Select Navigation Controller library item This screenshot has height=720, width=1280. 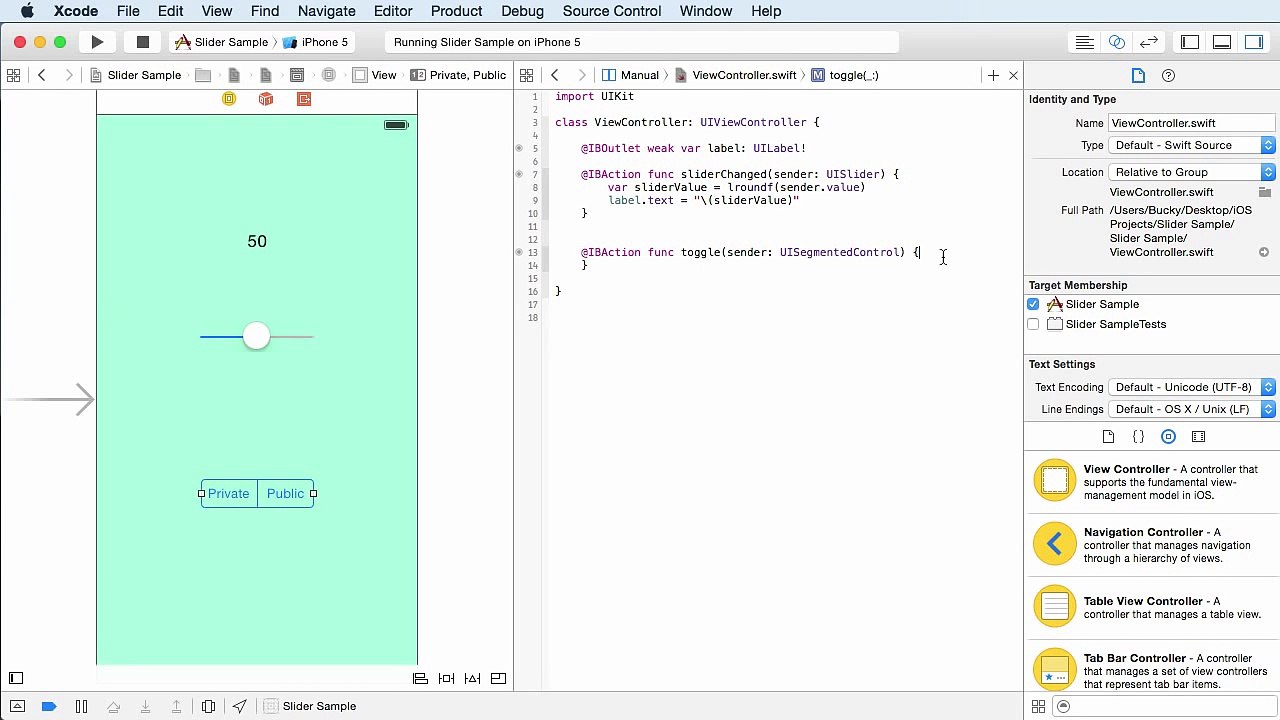tap(1150, 545)
